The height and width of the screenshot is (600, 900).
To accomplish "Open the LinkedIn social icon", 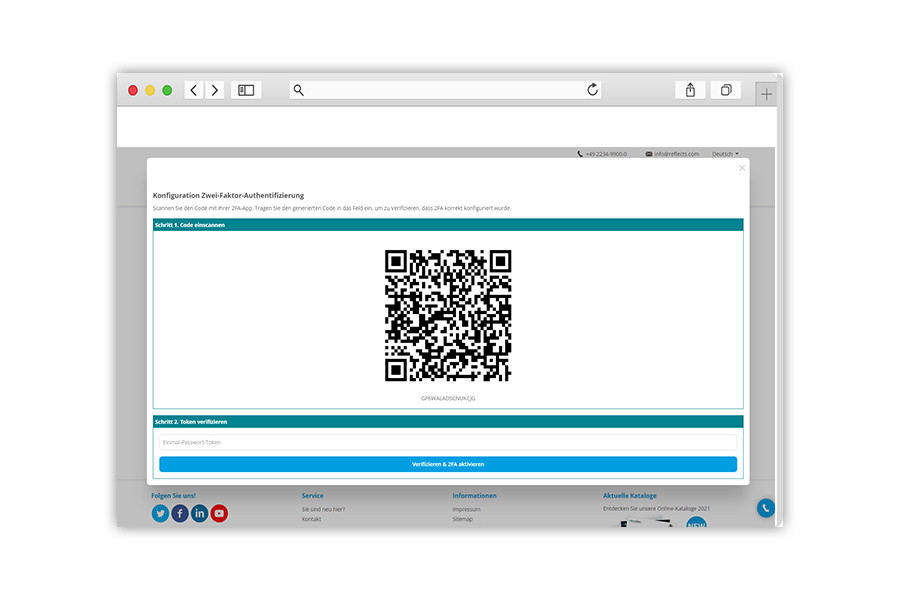I will coord(199,513).
